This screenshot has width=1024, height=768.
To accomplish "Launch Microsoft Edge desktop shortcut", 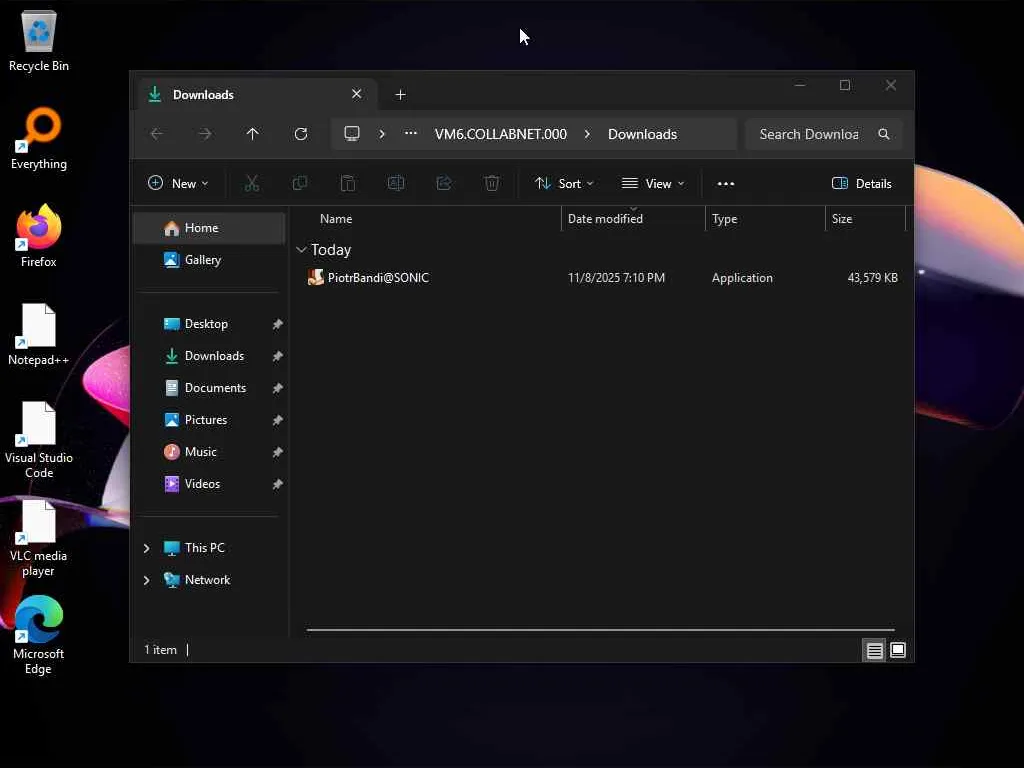I will 39,635.
